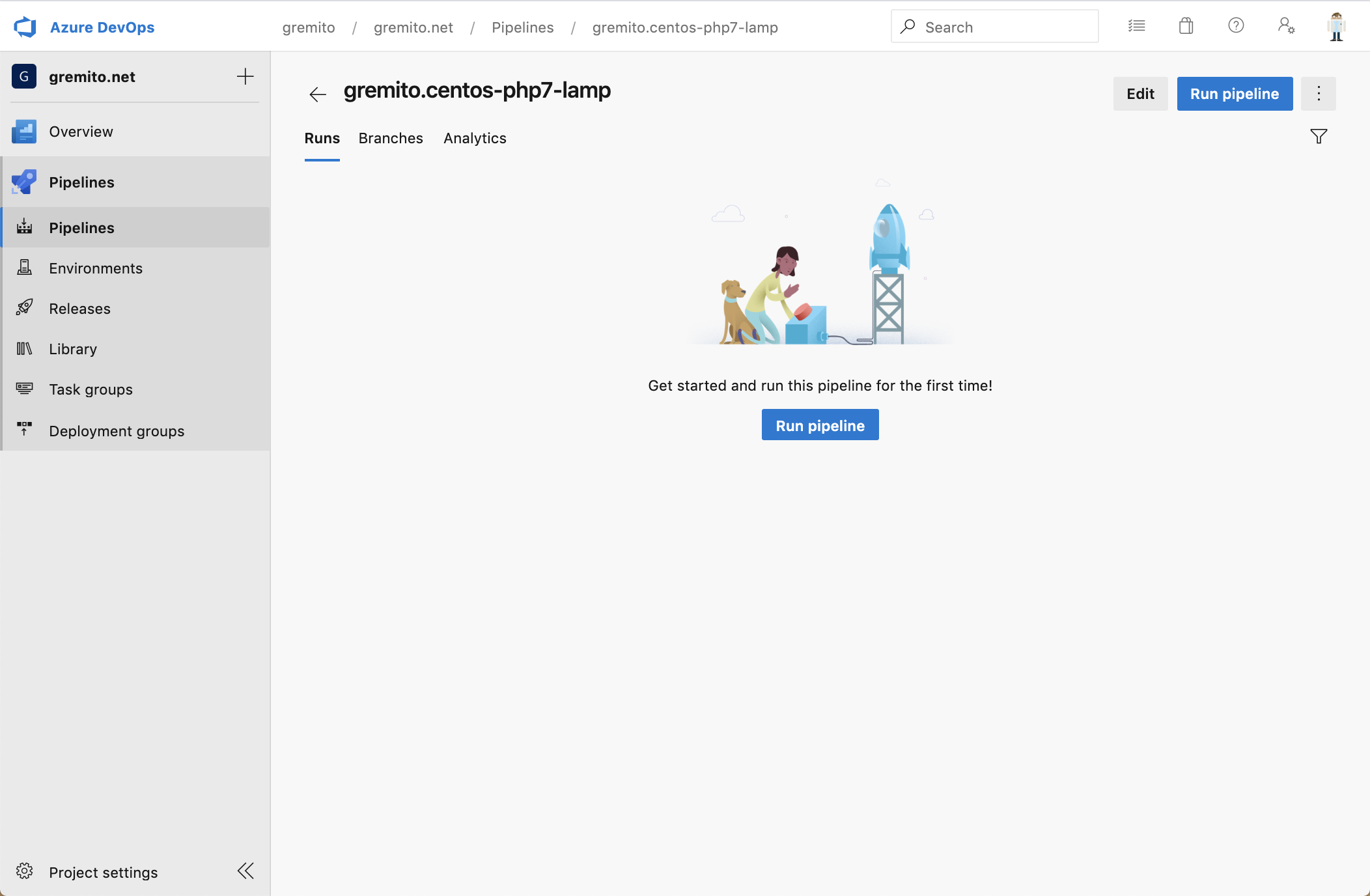Image resolution: width=1370 pixels, height=896 pixels.
Task: Switch to the Branches tab
Action: coord(391,138)
